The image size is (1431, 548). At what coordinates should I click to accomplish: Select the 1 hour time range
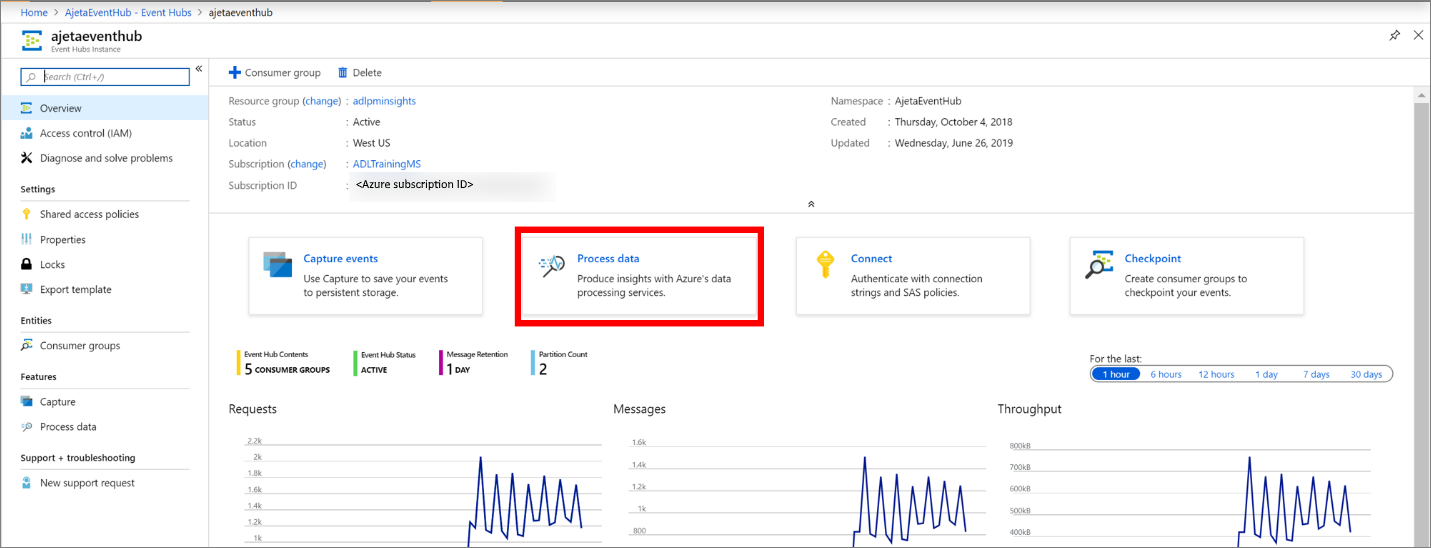tap(1115, 374)
